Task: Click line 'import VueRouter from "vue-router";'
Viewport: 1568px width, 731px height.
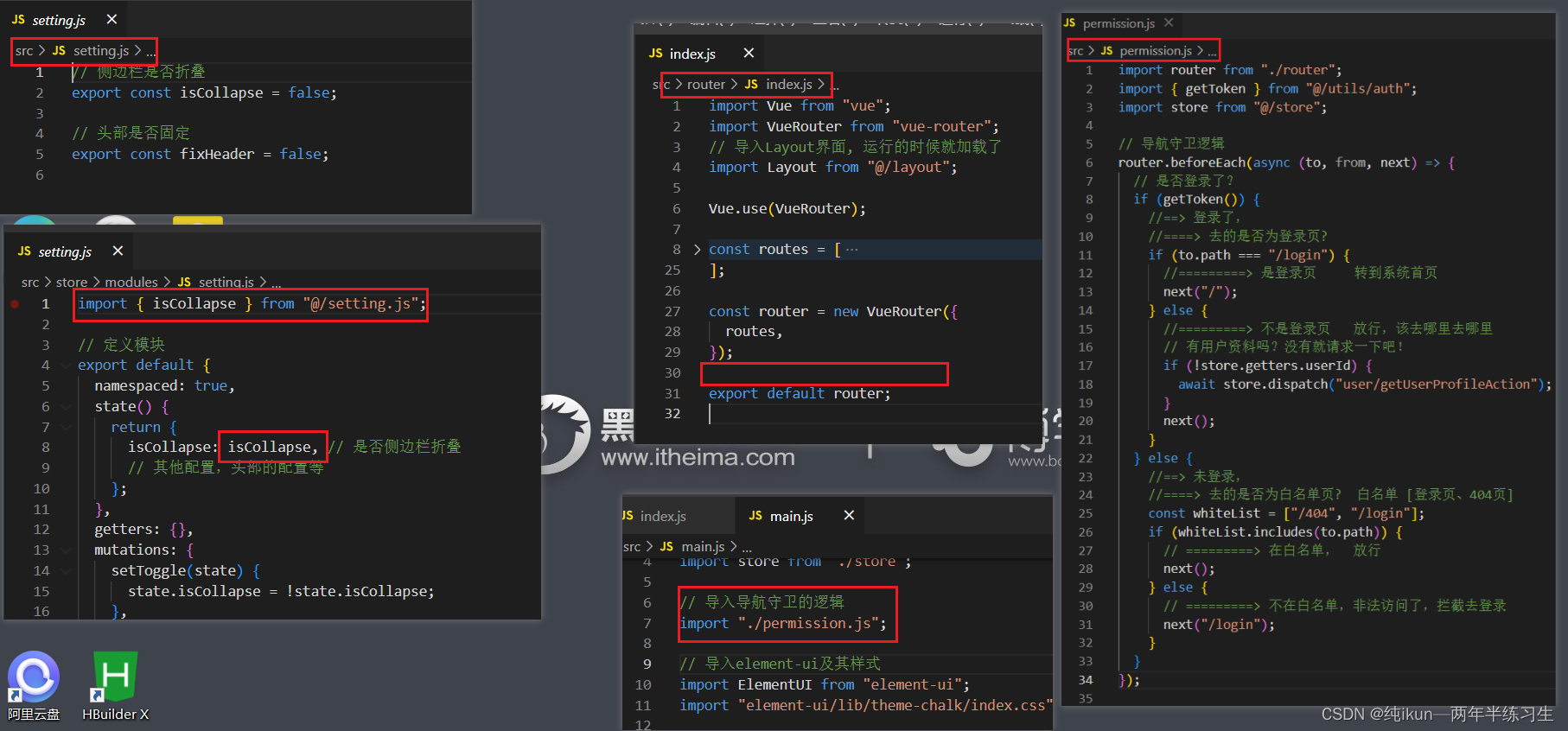Action: pyautogui.click(x=854, y=126)
